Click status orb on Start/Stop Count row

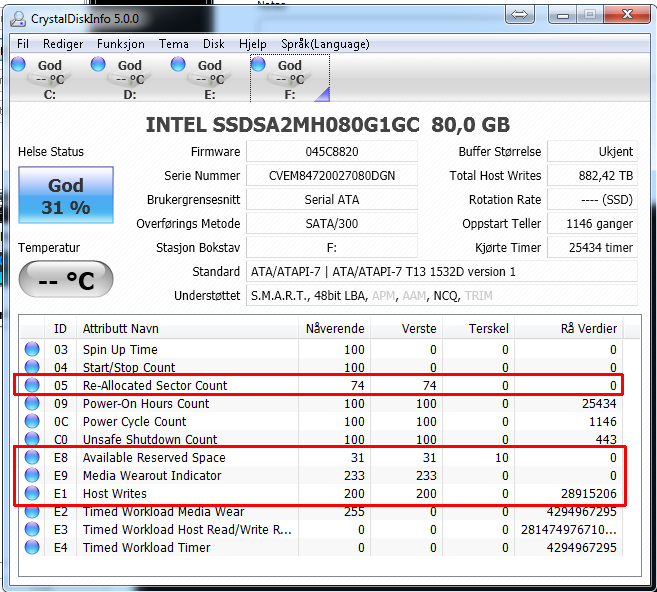coord(32,367)
